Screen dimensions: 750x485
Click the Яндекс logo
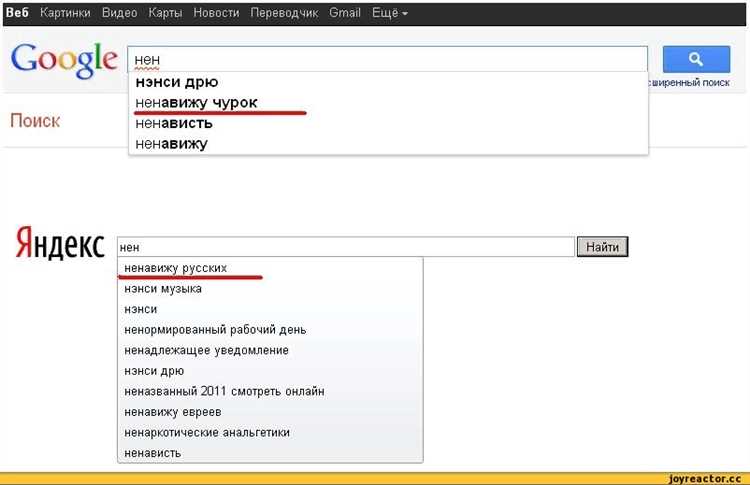point(60,243)
